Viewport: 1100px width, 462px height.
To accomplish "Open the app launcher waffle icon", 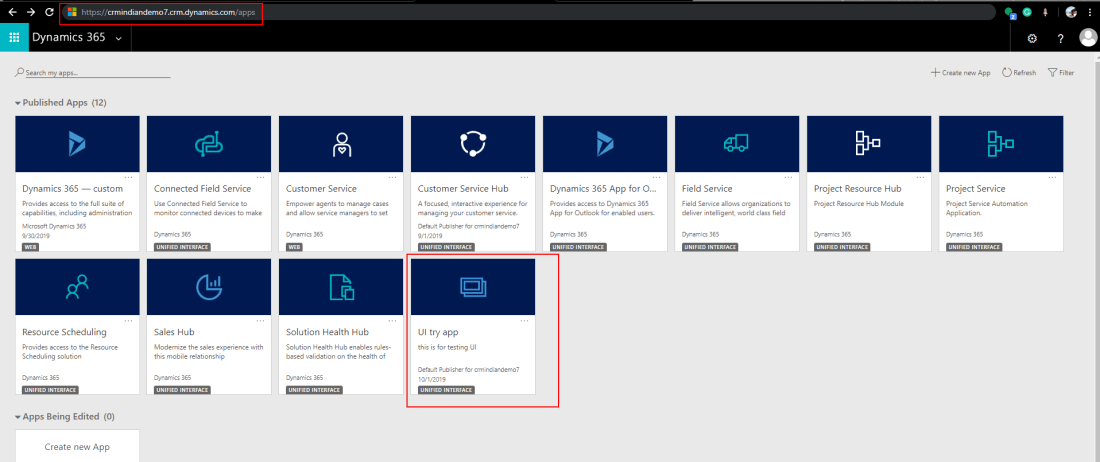I will point(14,38).
